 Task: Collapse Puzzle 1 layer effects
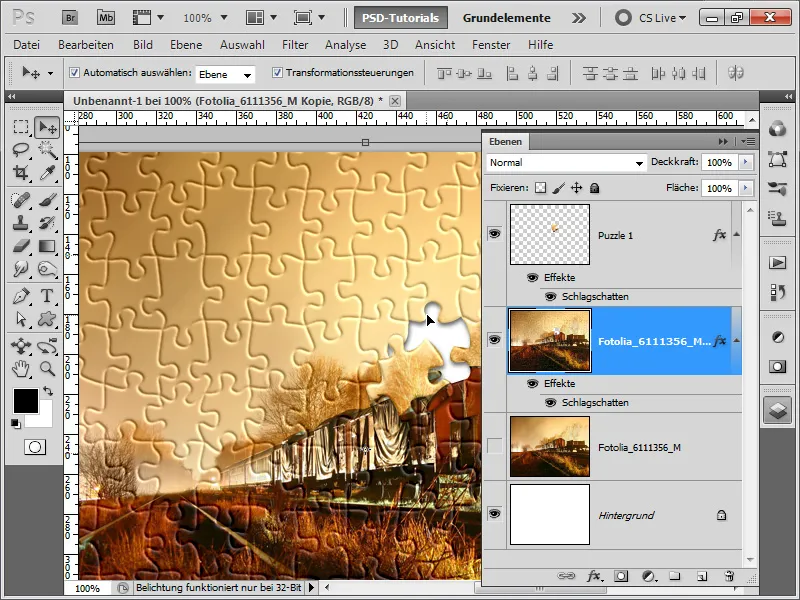(736, 234)
